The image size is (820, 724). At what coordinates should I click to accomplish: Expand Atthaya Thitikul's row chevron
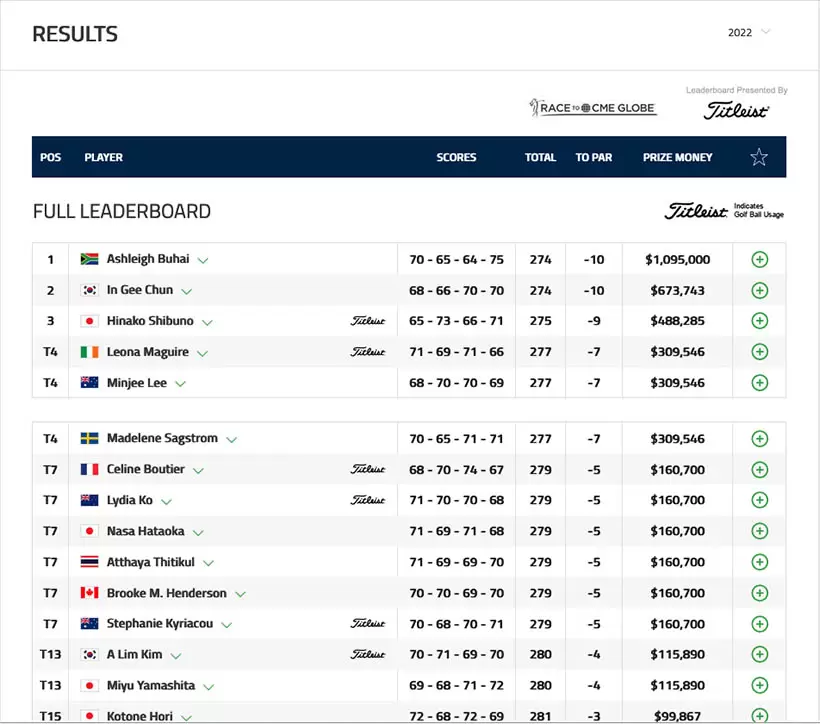[208, 564]
